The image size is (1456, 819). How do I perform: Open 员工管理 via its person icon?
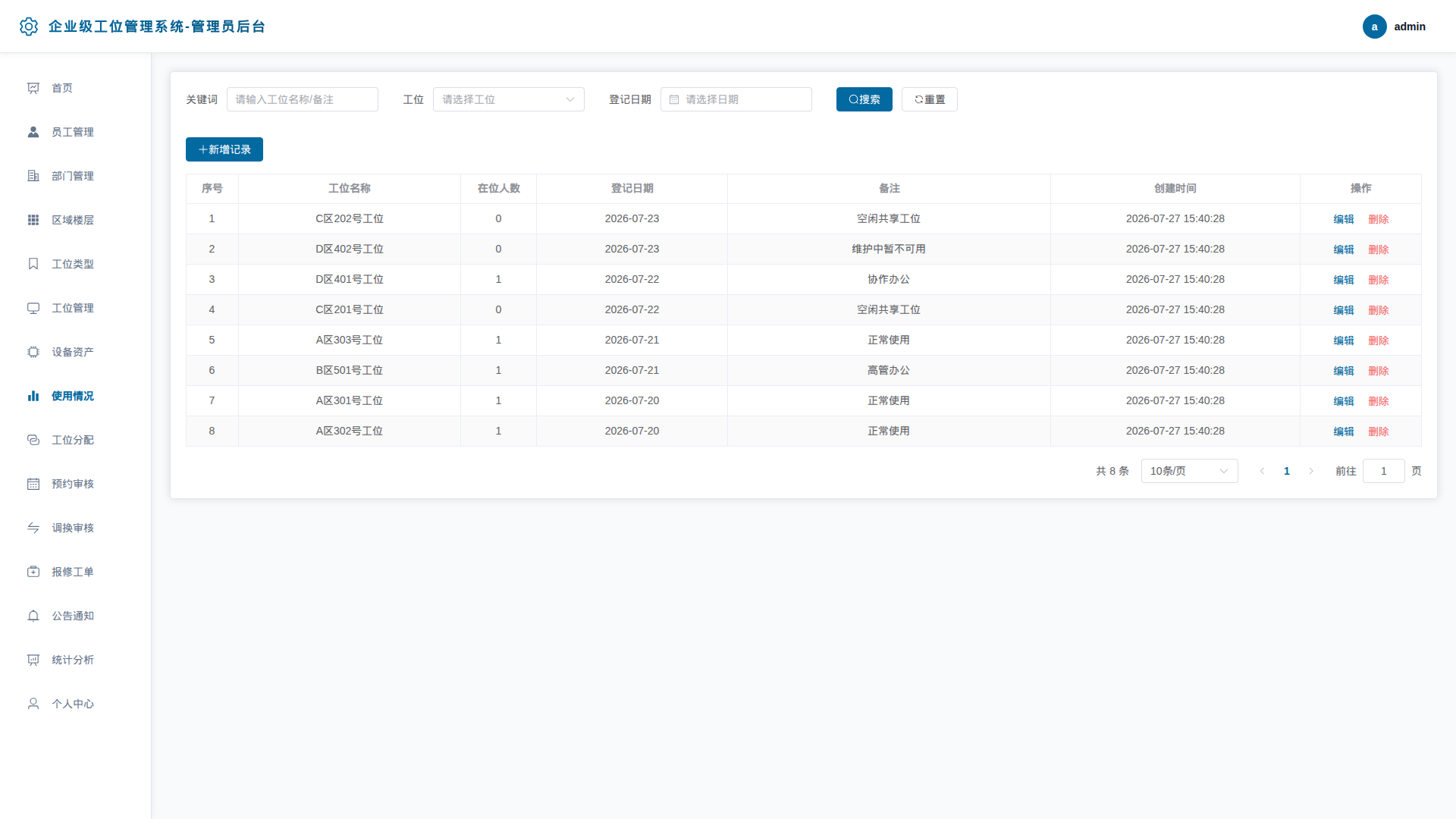33,132
